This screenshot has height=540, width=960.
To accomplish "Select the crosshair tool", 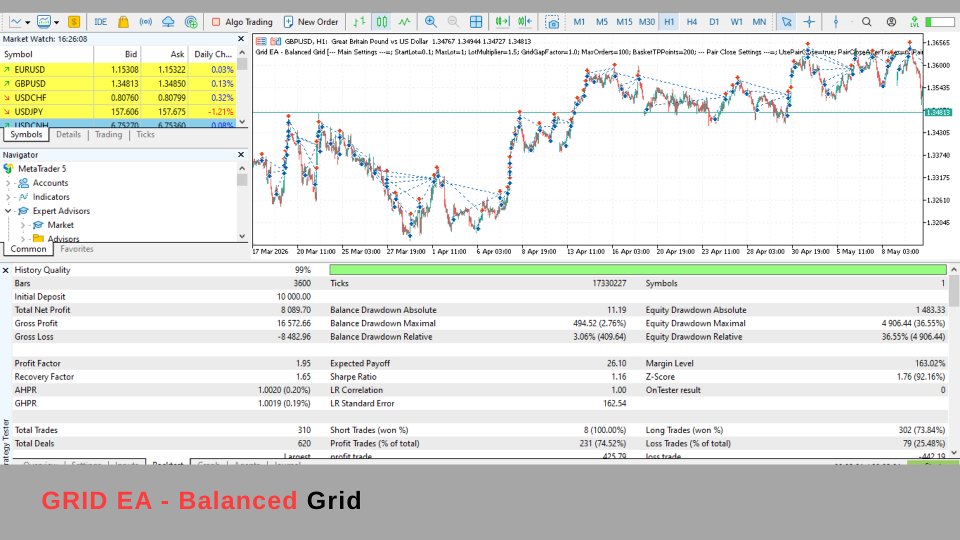I will tap(809, 22).
